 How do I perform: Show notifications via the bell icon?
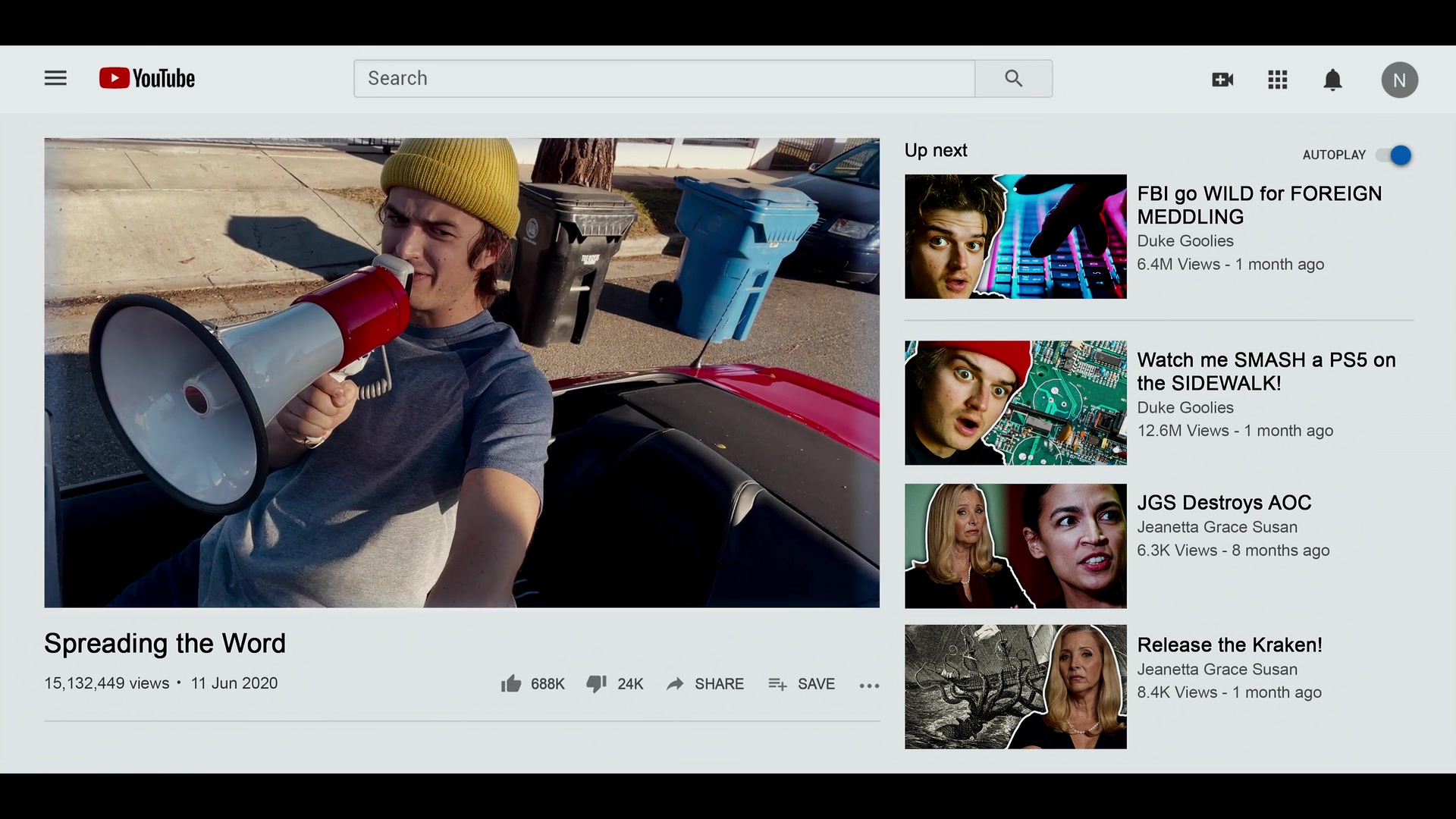tap(1332, 80)
